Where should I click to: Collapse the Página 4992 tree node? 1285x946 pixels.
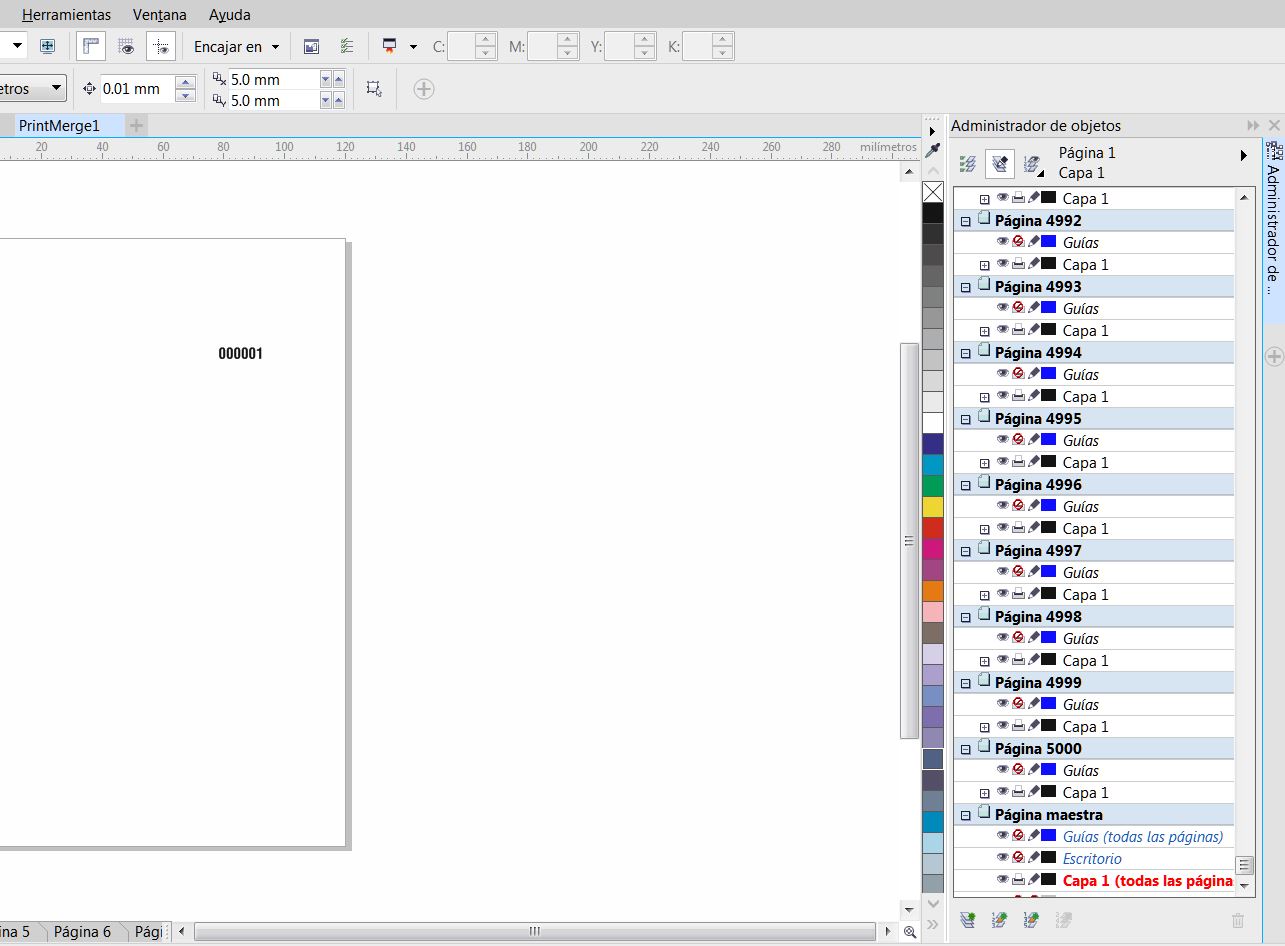(966, 221)
